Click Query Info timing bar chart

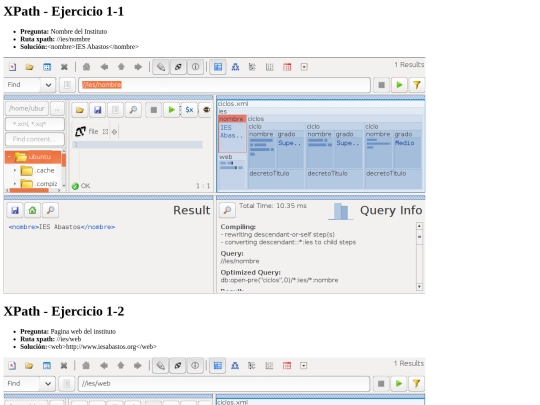(341, 211)
